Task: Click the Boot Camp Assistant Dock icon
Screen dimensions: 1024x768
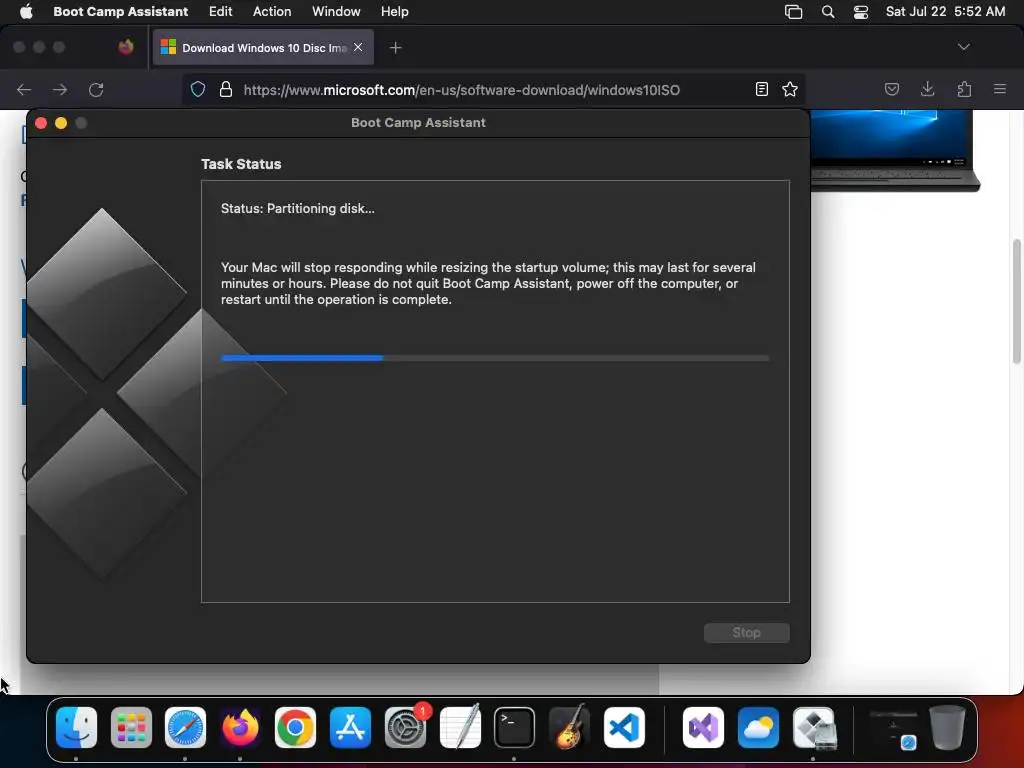Action: click(x=813, y=728)
